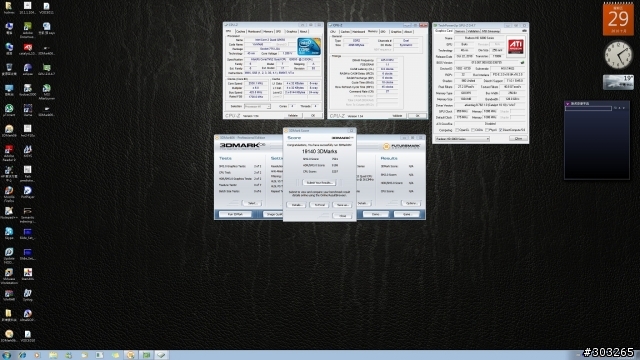Switch to Mainboard tab in left CPU-Z
Viewport: 640px width, 360px height.
[x=254, y=31]
